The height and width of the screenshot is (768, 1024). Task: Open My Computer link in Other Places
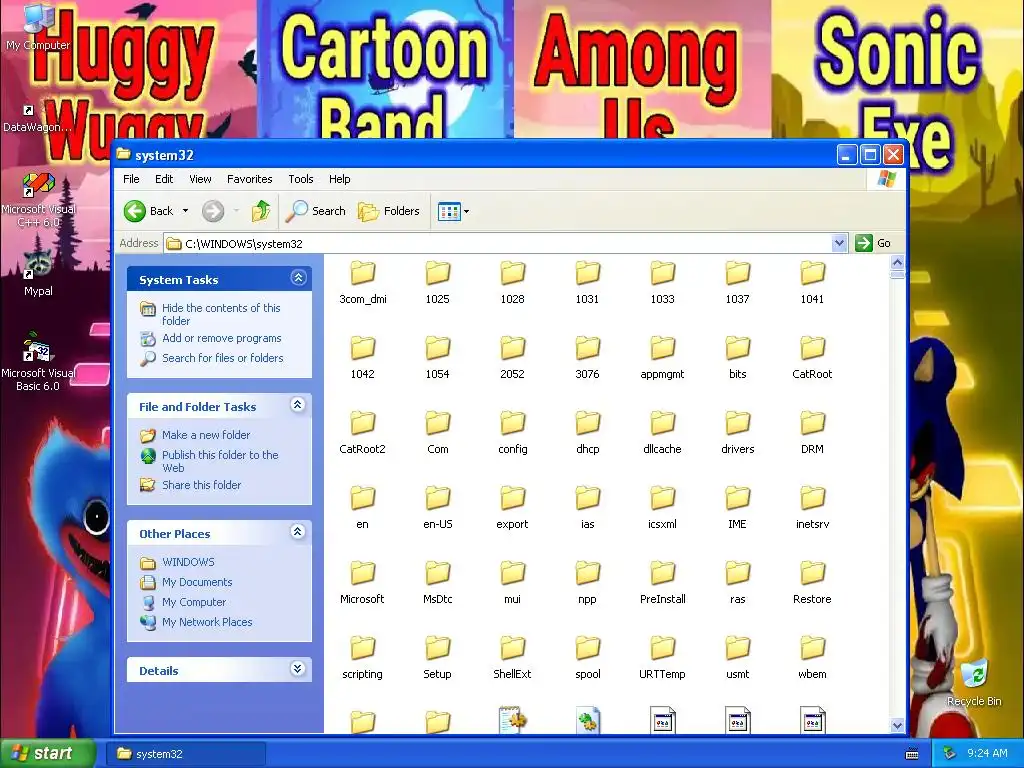194,602
